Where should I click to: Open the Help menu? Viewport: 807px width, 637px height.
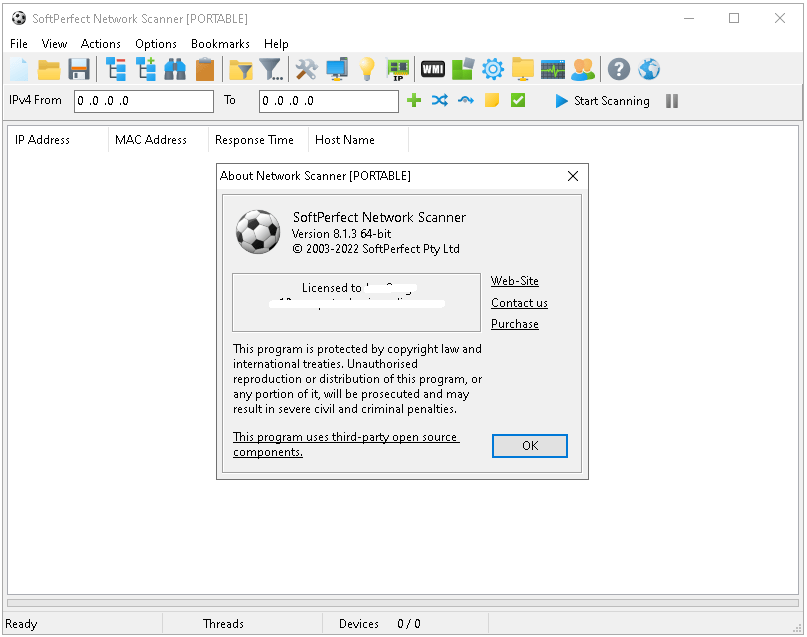click(x=276, y=44)
